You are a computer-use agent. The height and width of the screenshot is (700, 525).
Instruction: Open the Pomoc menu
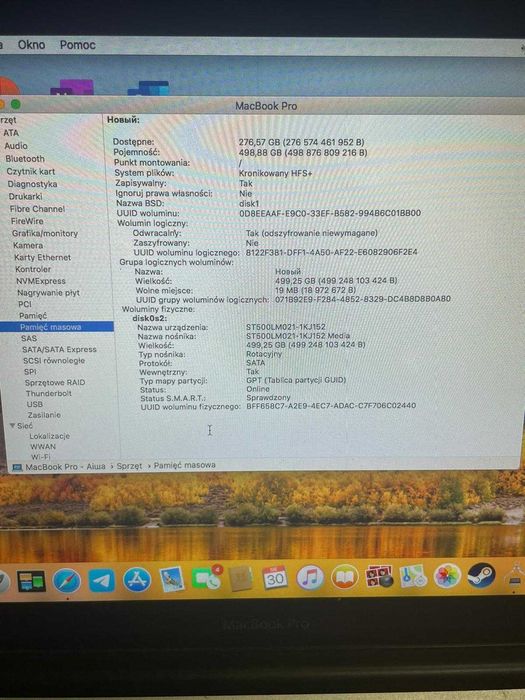(78, 45)
